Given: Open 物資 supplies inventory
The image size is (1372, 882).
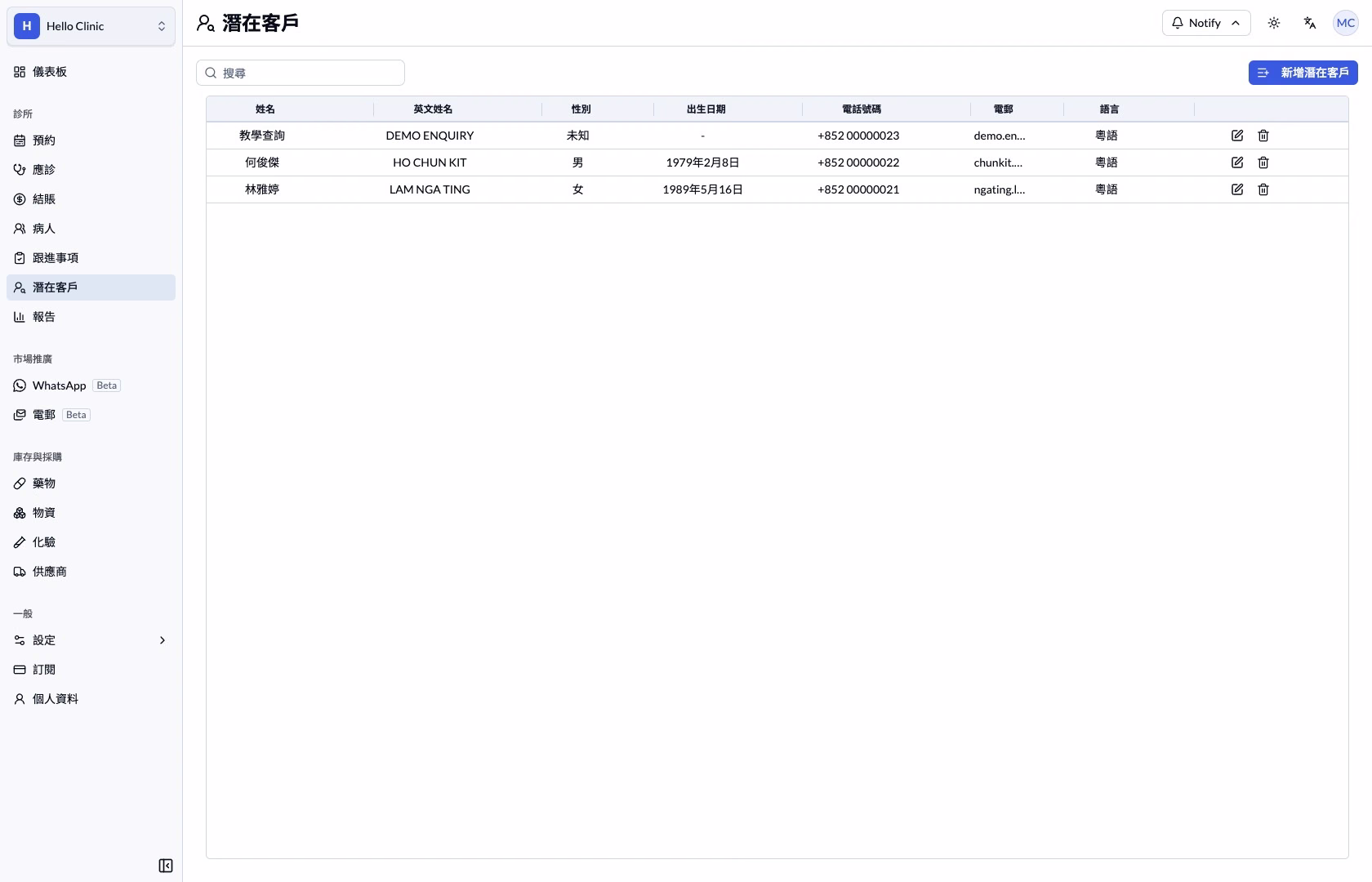Looking at the screenshot, I should [x=91, y=513].
